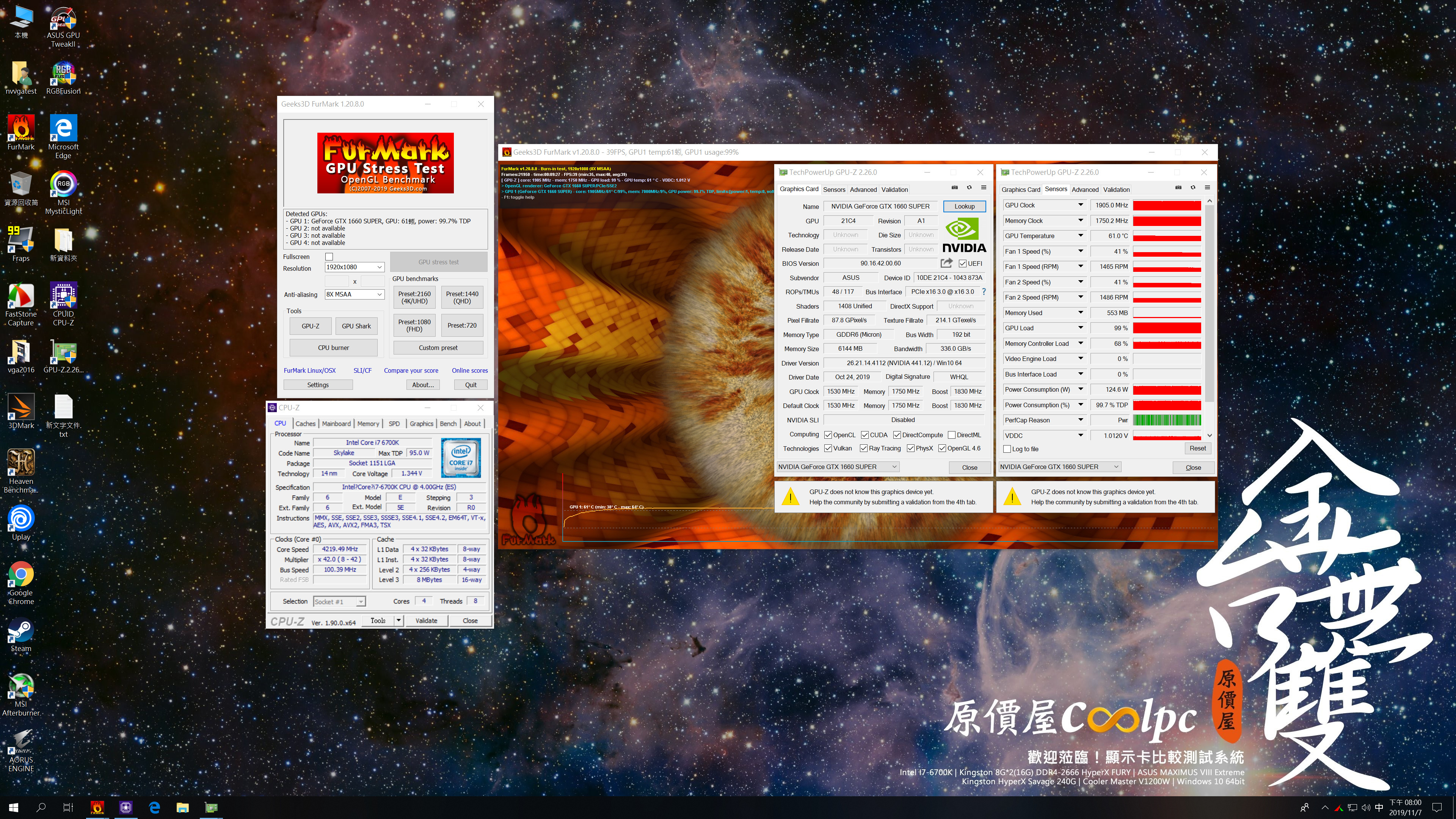Open Memory Used sensor dropdown arrow

(1081, 312)
